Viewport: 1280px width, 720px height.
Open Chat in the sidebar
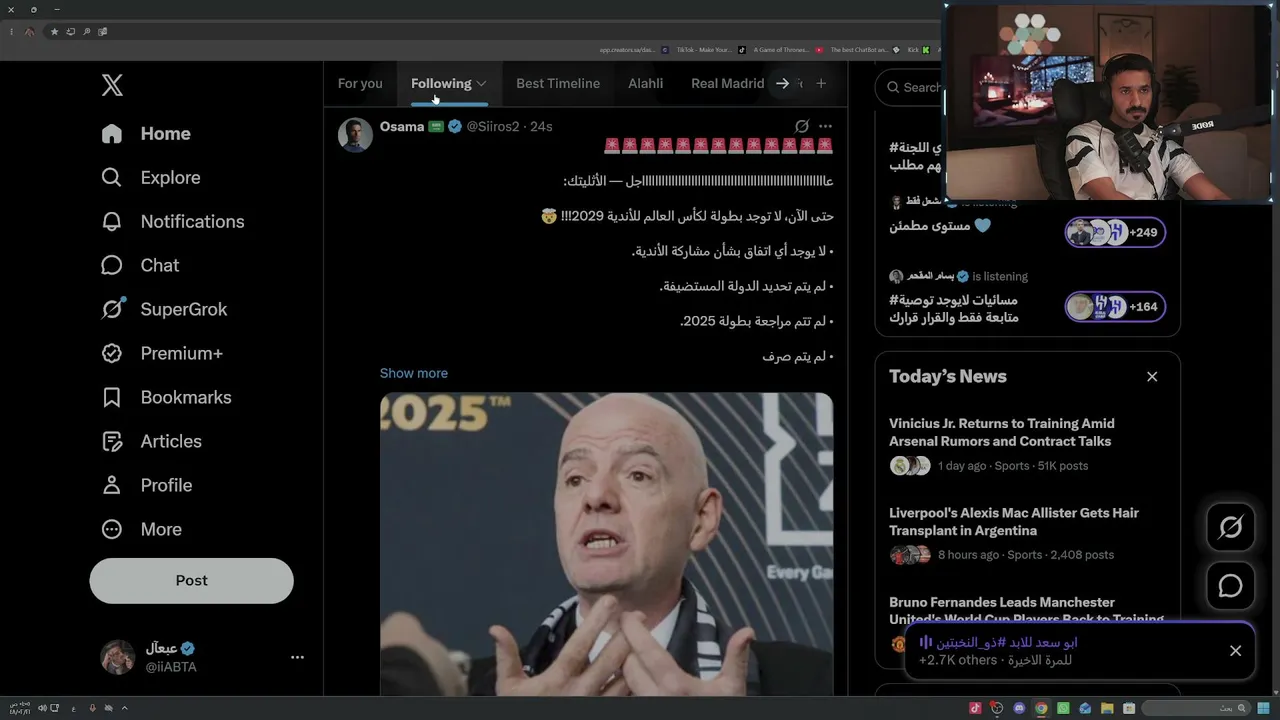click(x=140, y=265)
